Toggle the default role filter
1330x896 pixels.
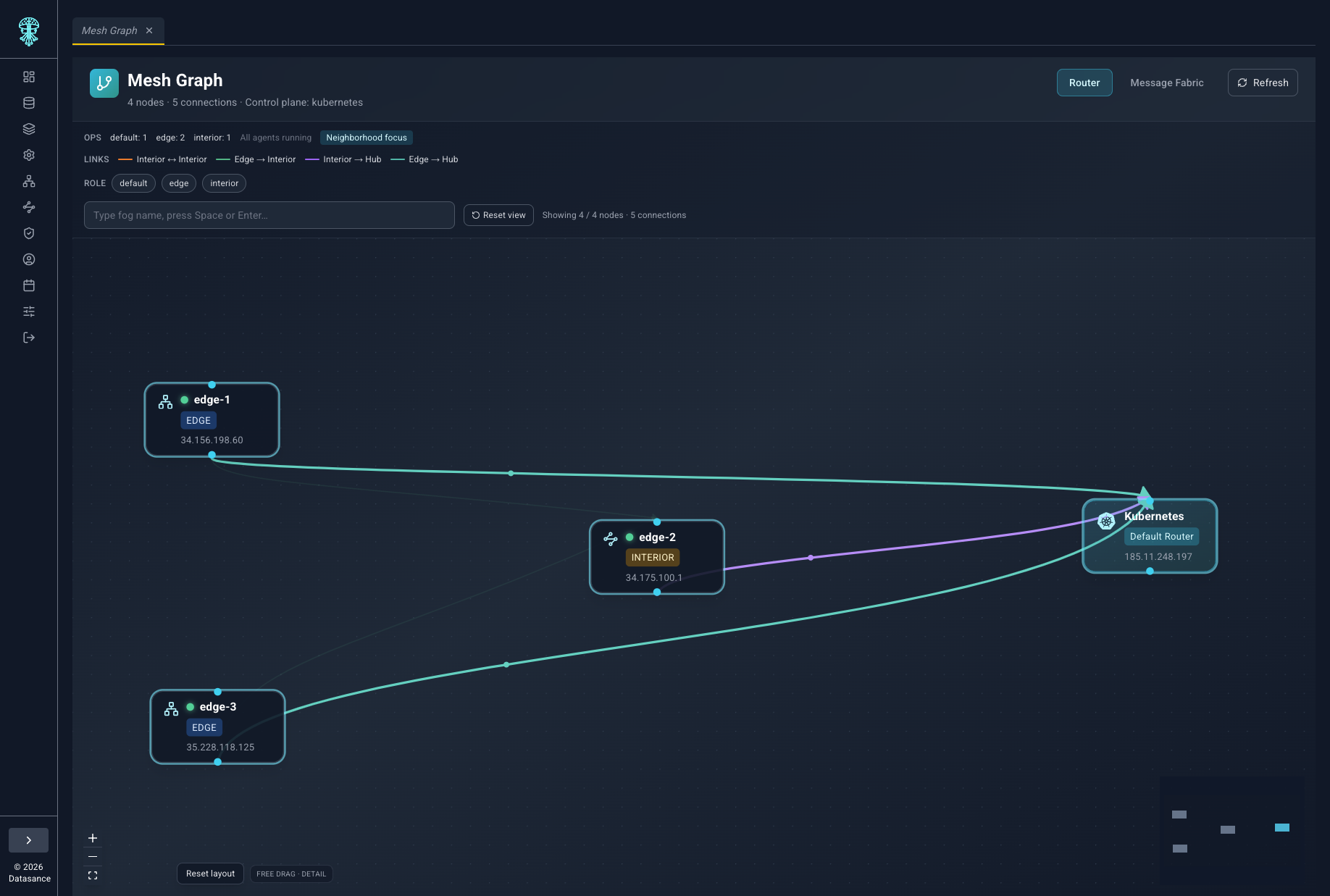pyautogui.click(x=133, y=183)
